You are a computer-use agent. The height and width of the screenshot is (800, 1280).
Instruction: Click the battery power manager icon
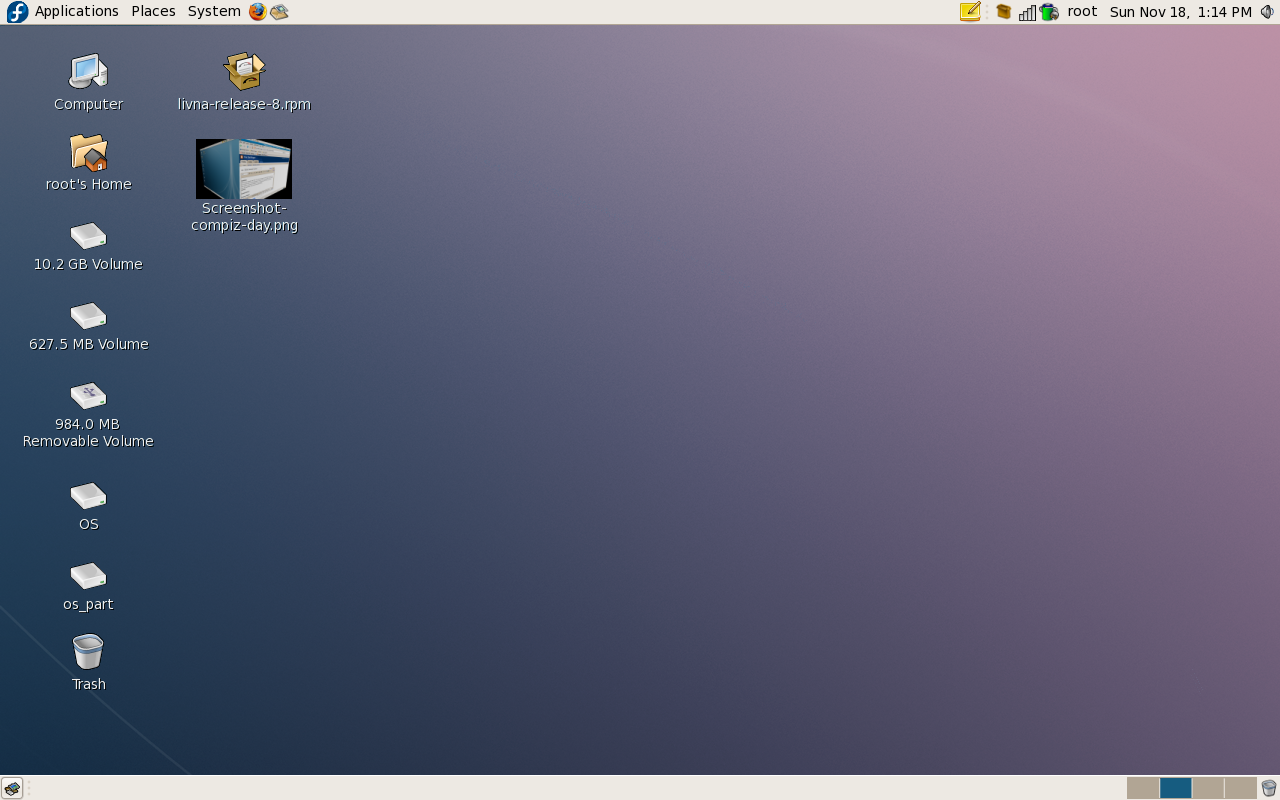(1049, 12)
